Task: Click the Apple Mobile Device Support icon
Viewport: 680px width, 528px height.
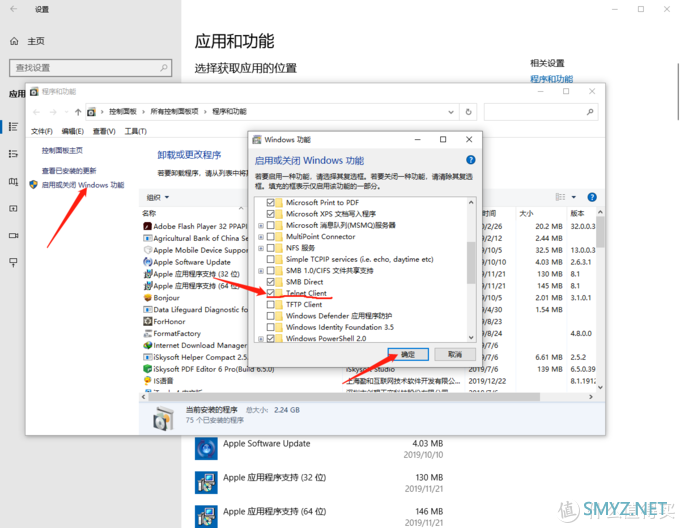Action: point(147,250)
